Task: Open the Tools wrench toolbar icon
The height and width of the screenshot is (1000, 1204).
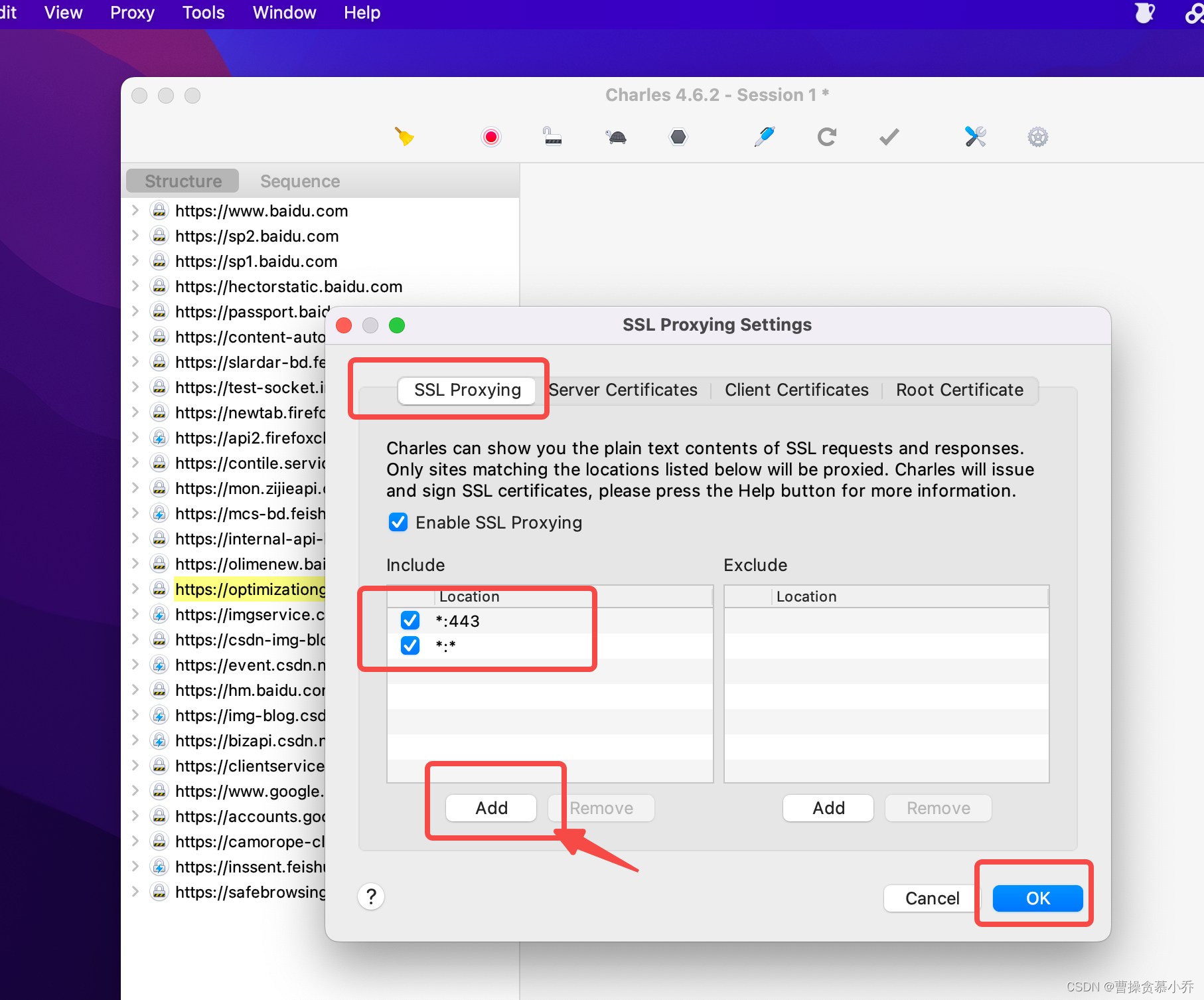Action: click(975, 137)
